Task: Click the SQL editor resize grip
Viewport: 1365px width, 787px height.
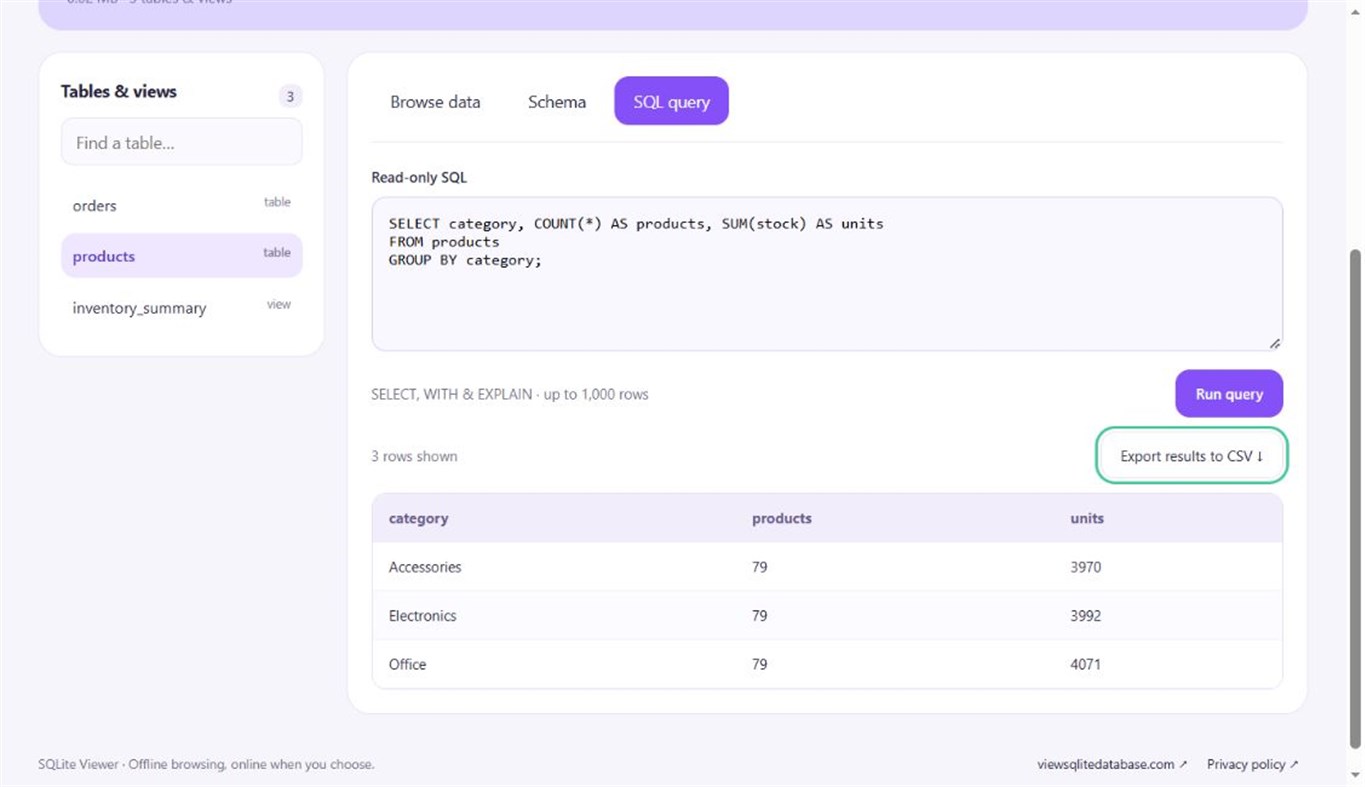Action: (1274, 343)
